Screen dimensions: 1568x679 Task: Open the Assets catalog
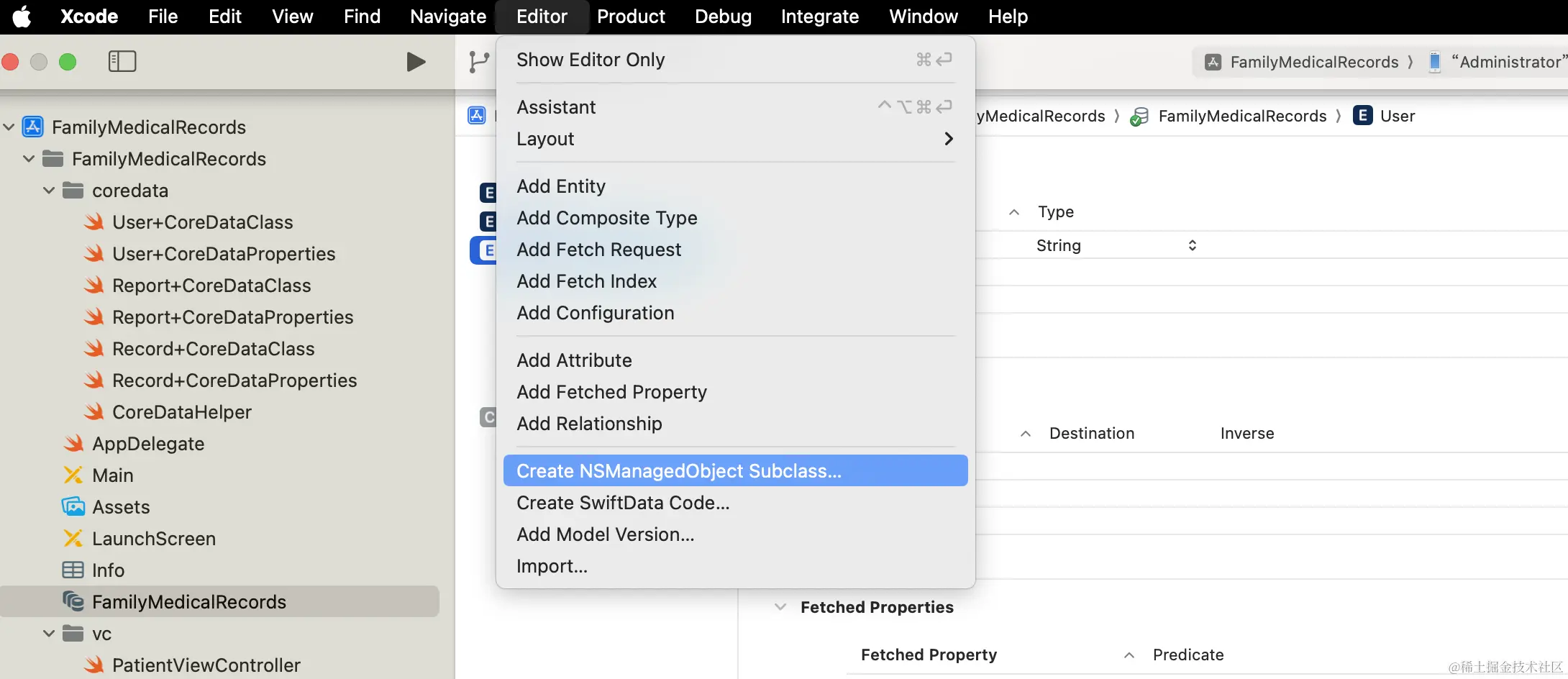point(121,507)
